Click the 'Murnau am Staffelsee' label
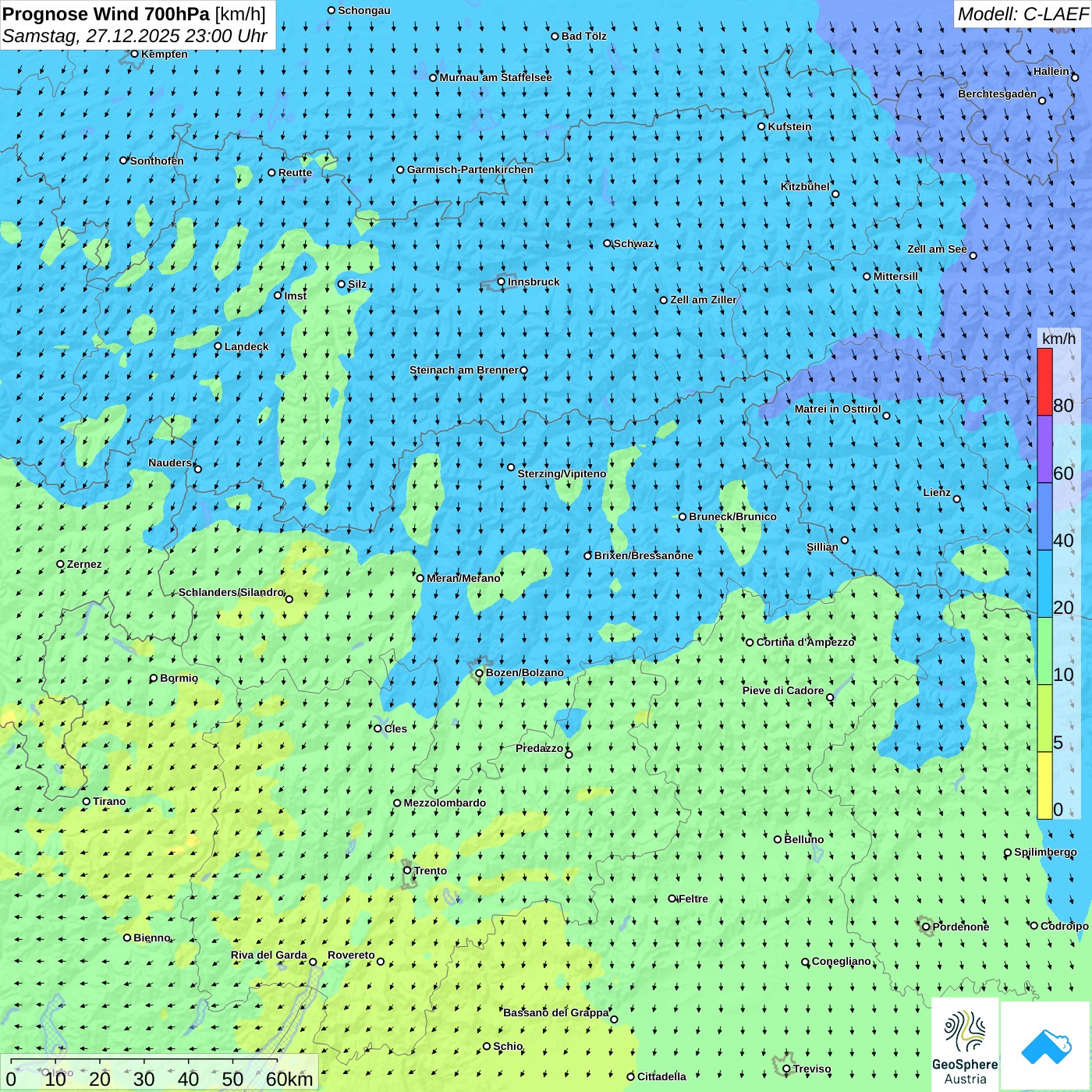This screenshot has width=1092, height=1092. tap(496, 77)
